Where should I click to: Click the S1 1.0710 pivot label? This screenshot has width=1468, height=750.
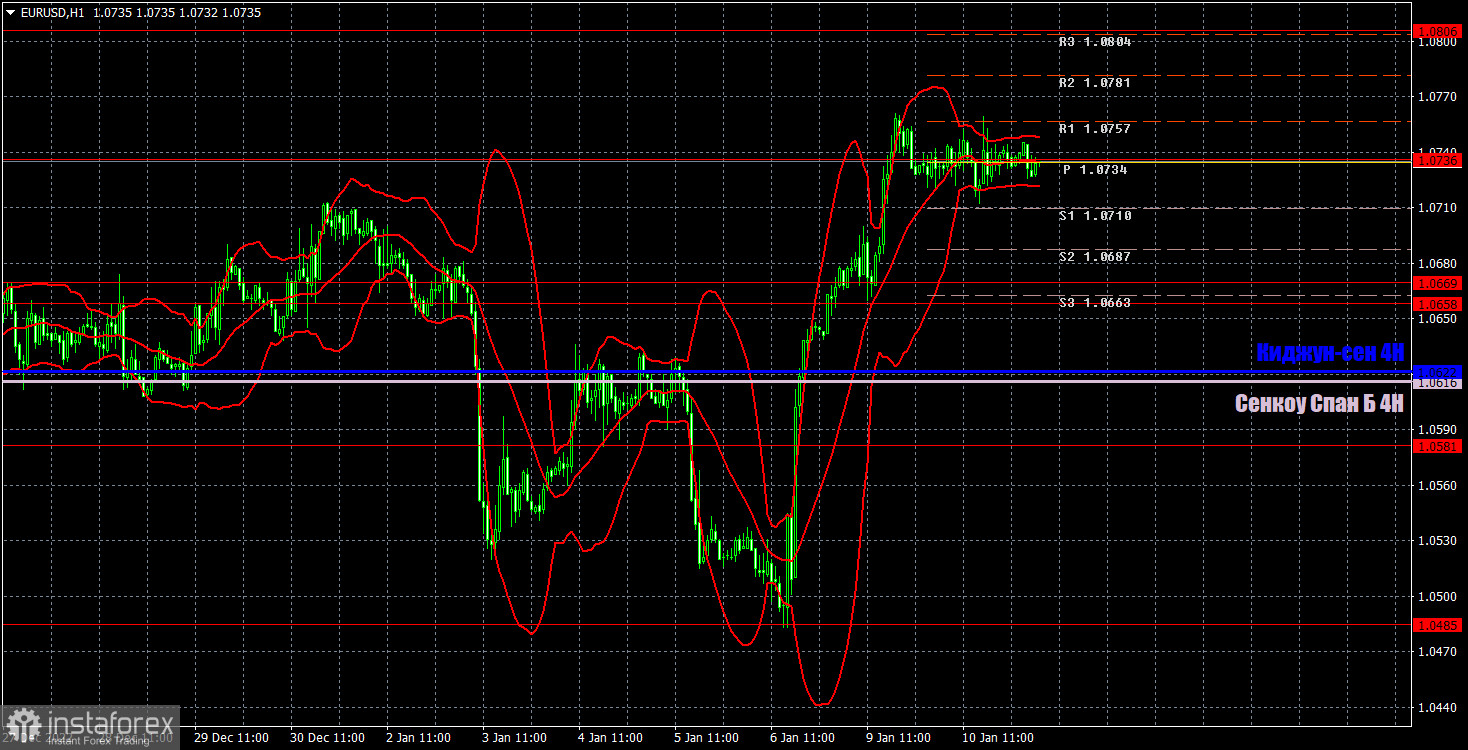1094,215
